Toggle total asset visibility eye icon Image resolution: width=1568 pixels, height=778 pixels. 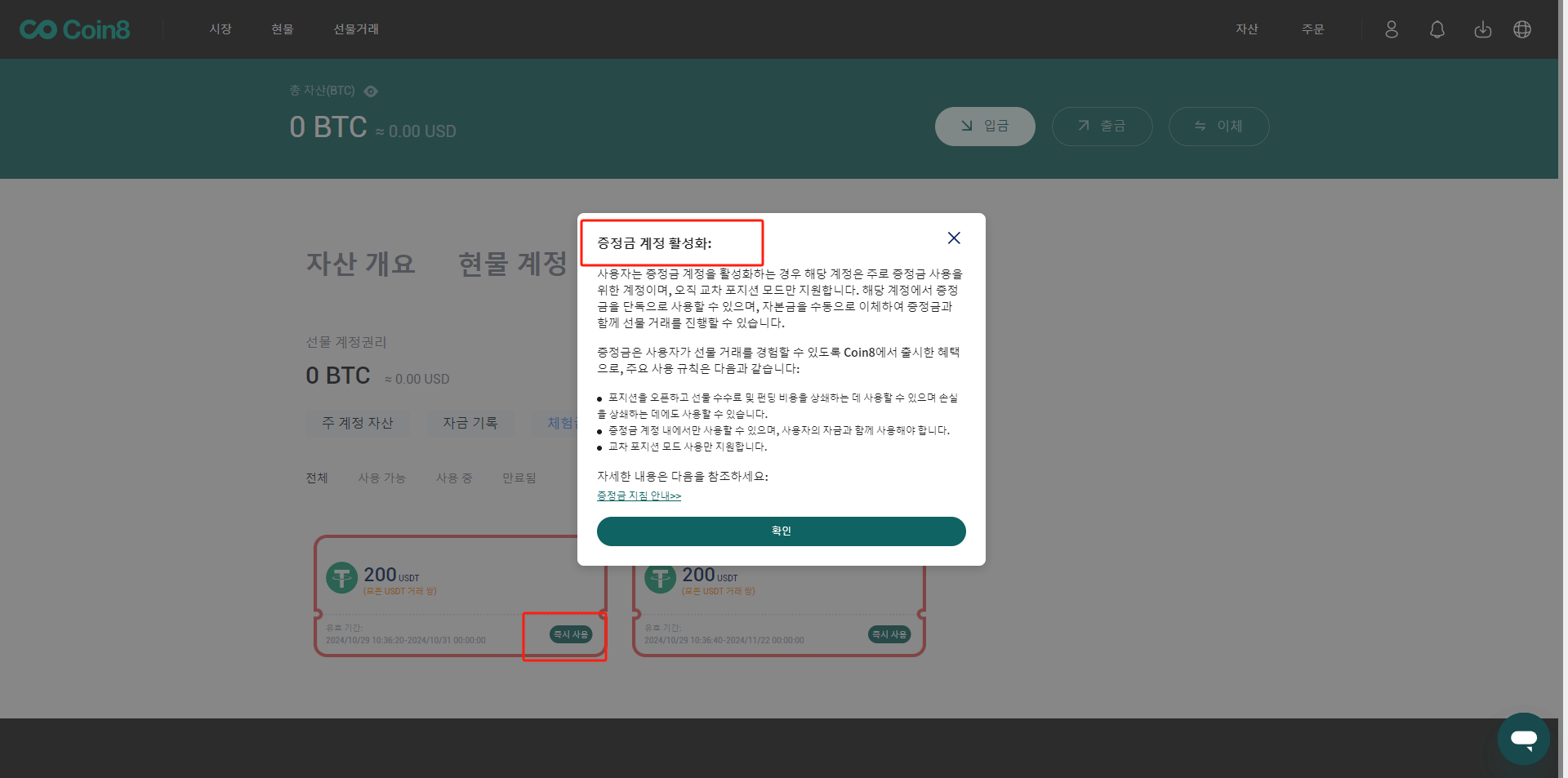pyautogui.click(x=371, y=91)
